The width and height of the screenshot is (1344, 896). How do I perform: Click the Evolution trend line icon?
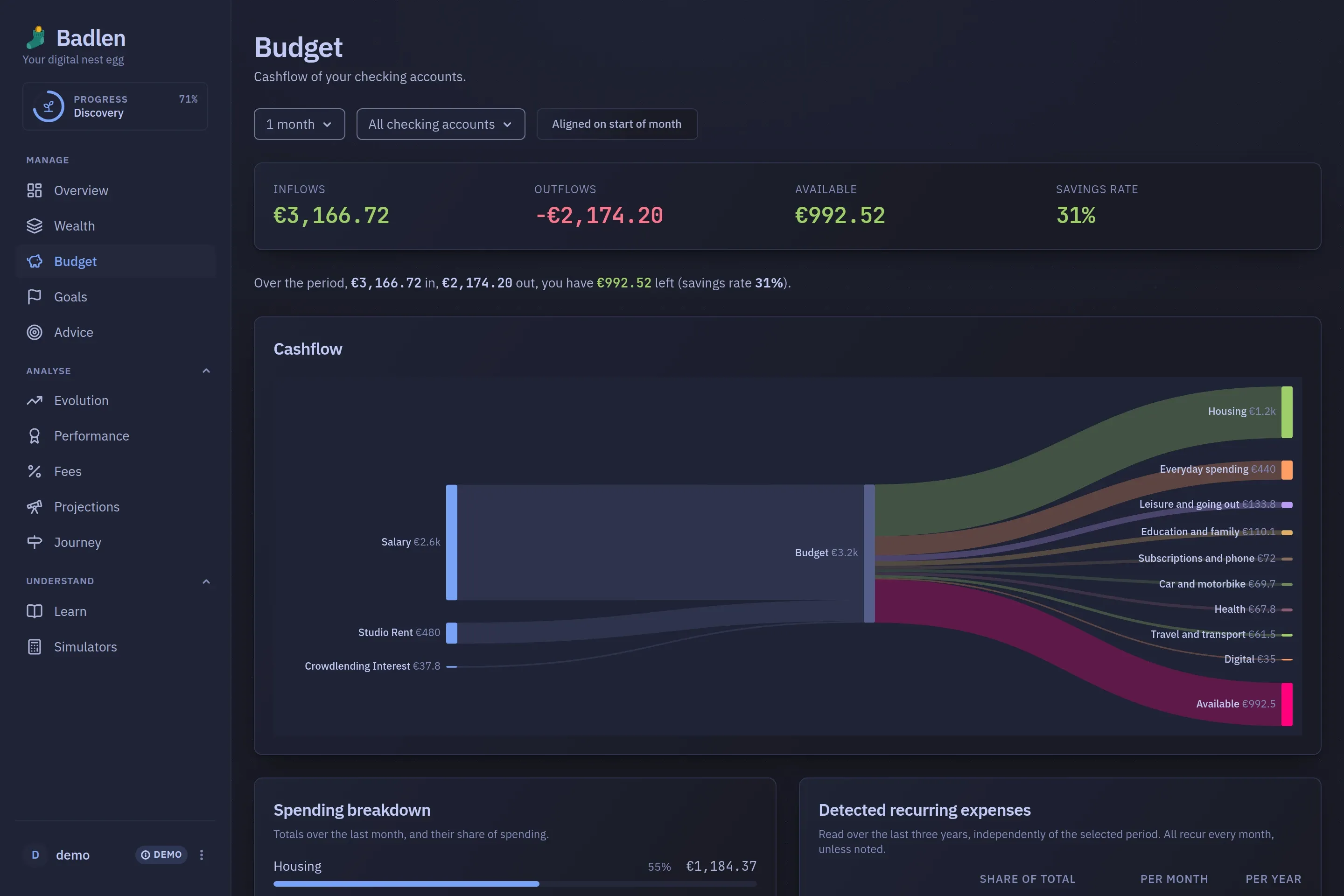click(34, 400)
